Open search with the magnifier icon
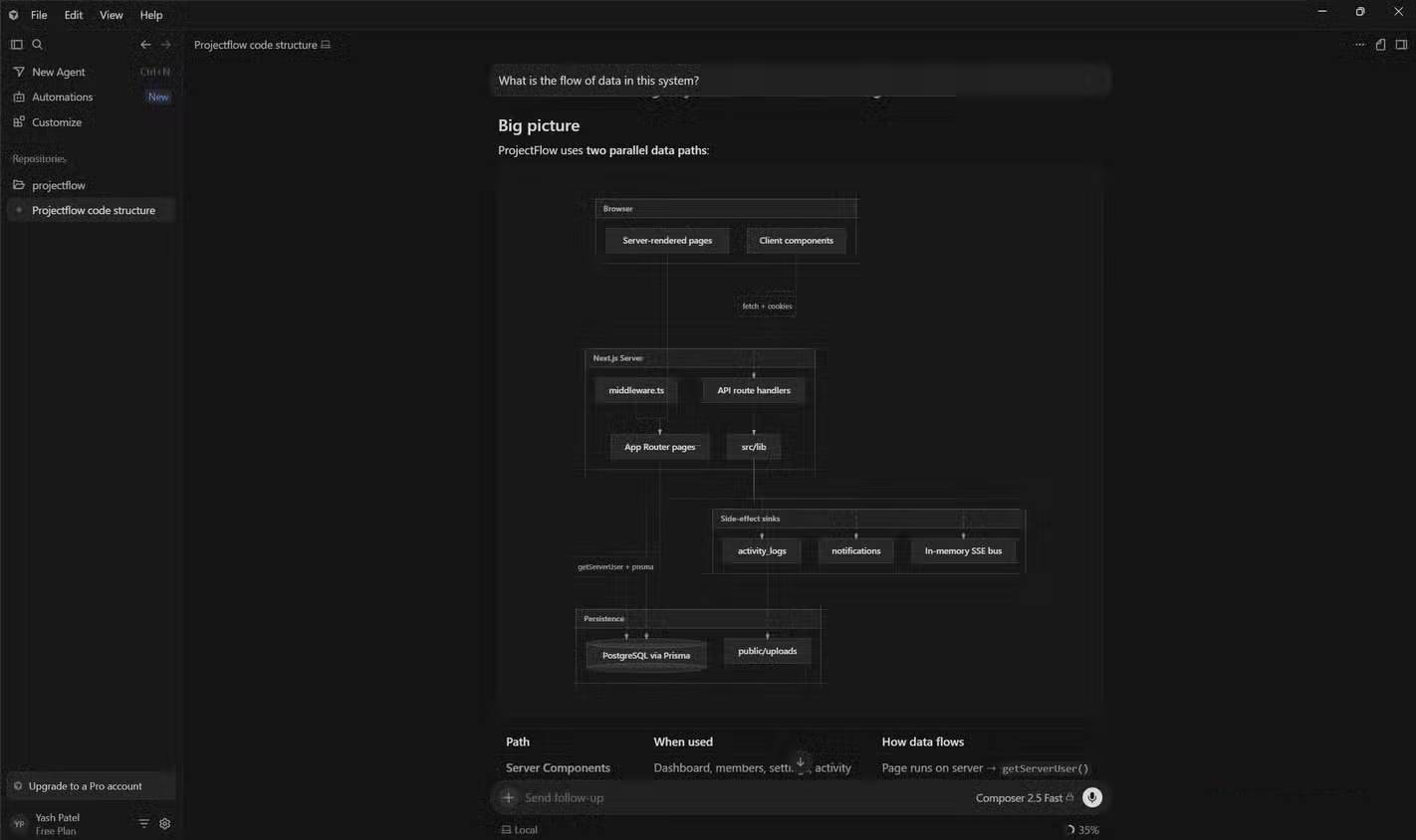The height and width of the screenshot is (840, 1416). tap(38, 44)
